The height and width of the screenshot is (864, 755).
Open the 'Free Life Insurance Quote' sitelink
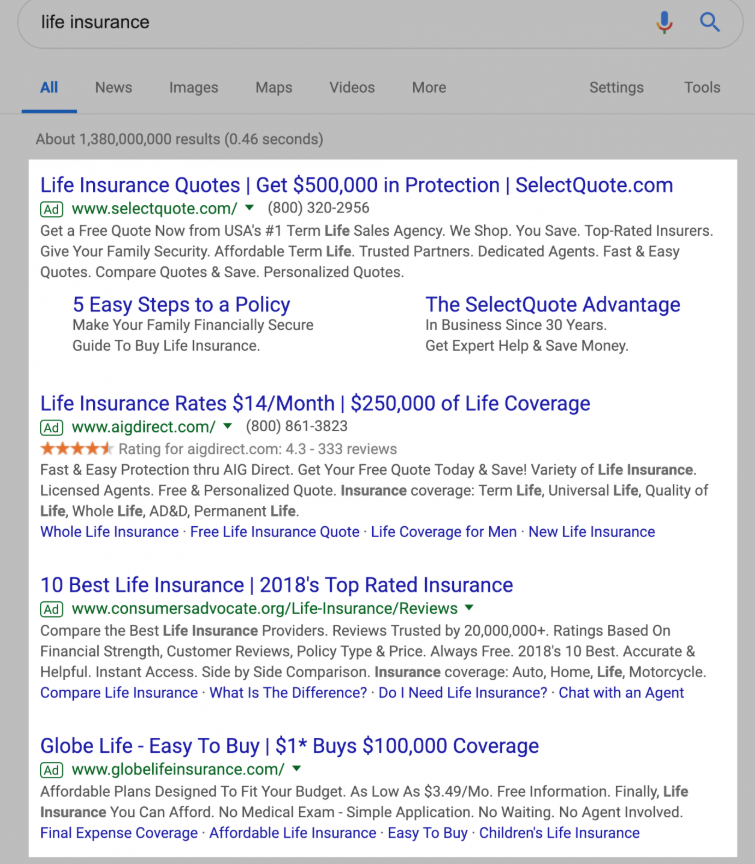[274, 532]
